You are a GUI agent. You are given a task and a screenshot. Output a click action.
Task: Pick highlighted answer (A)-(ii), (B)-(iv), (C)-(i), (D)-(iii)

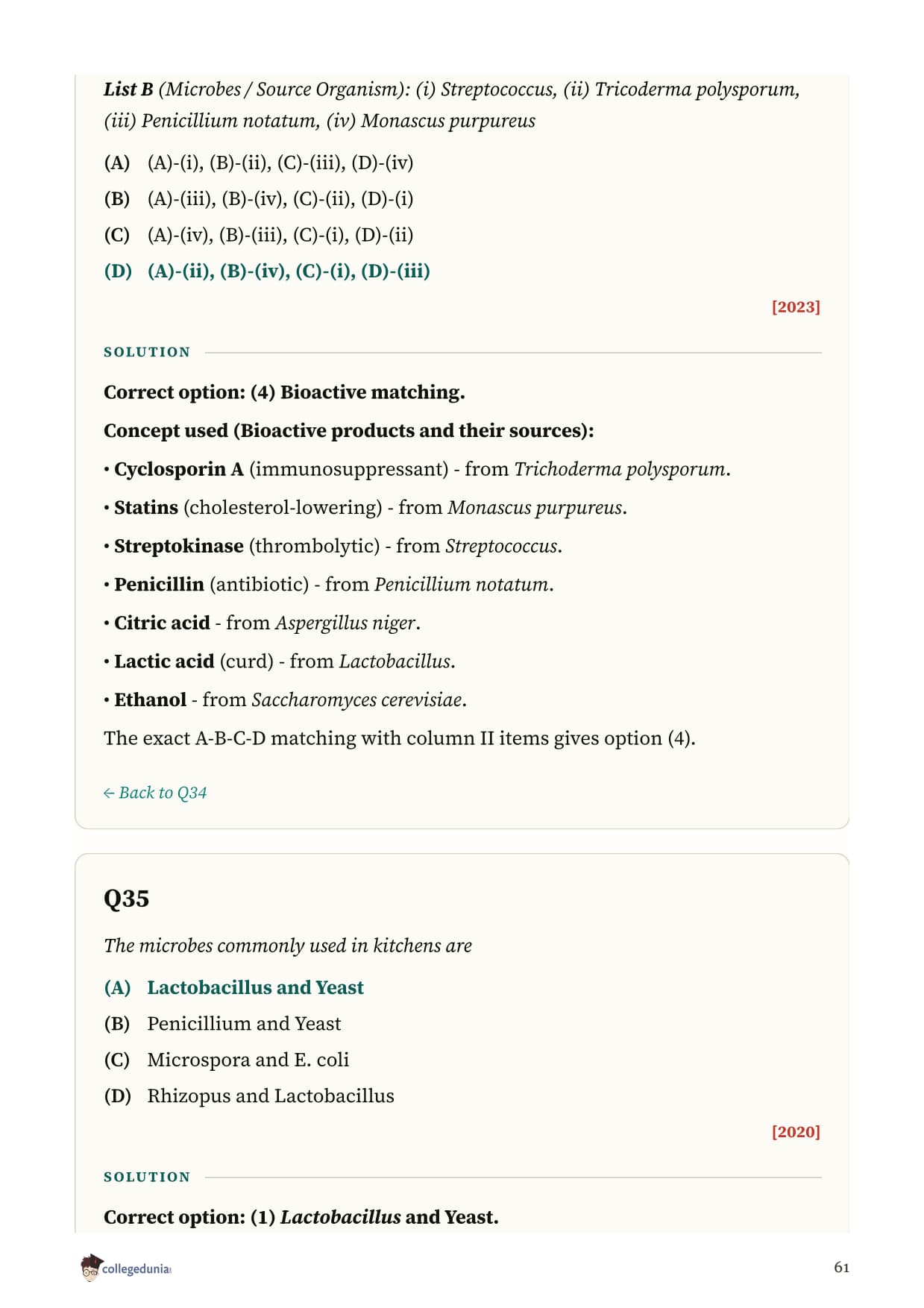point(267,271)
